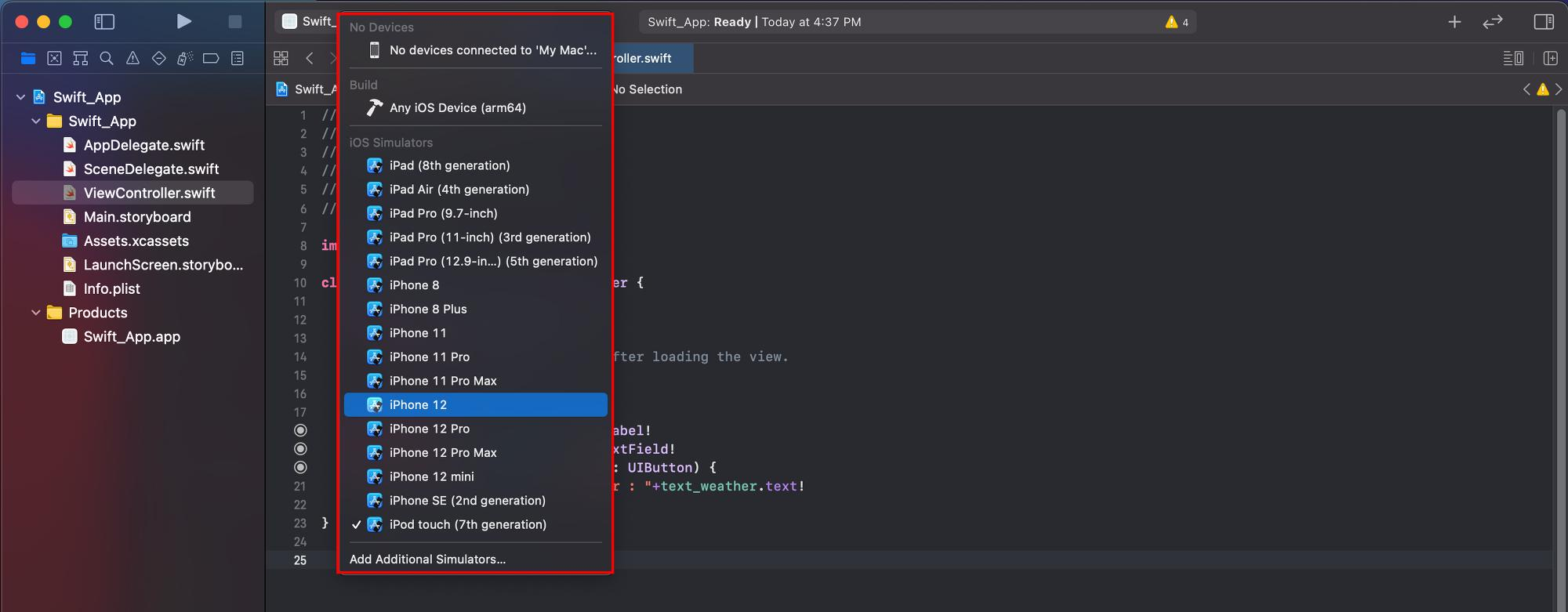Choose the iPhone 8 Plus simulator
This screenshot has height=612, width=1568.
[475, 310]
